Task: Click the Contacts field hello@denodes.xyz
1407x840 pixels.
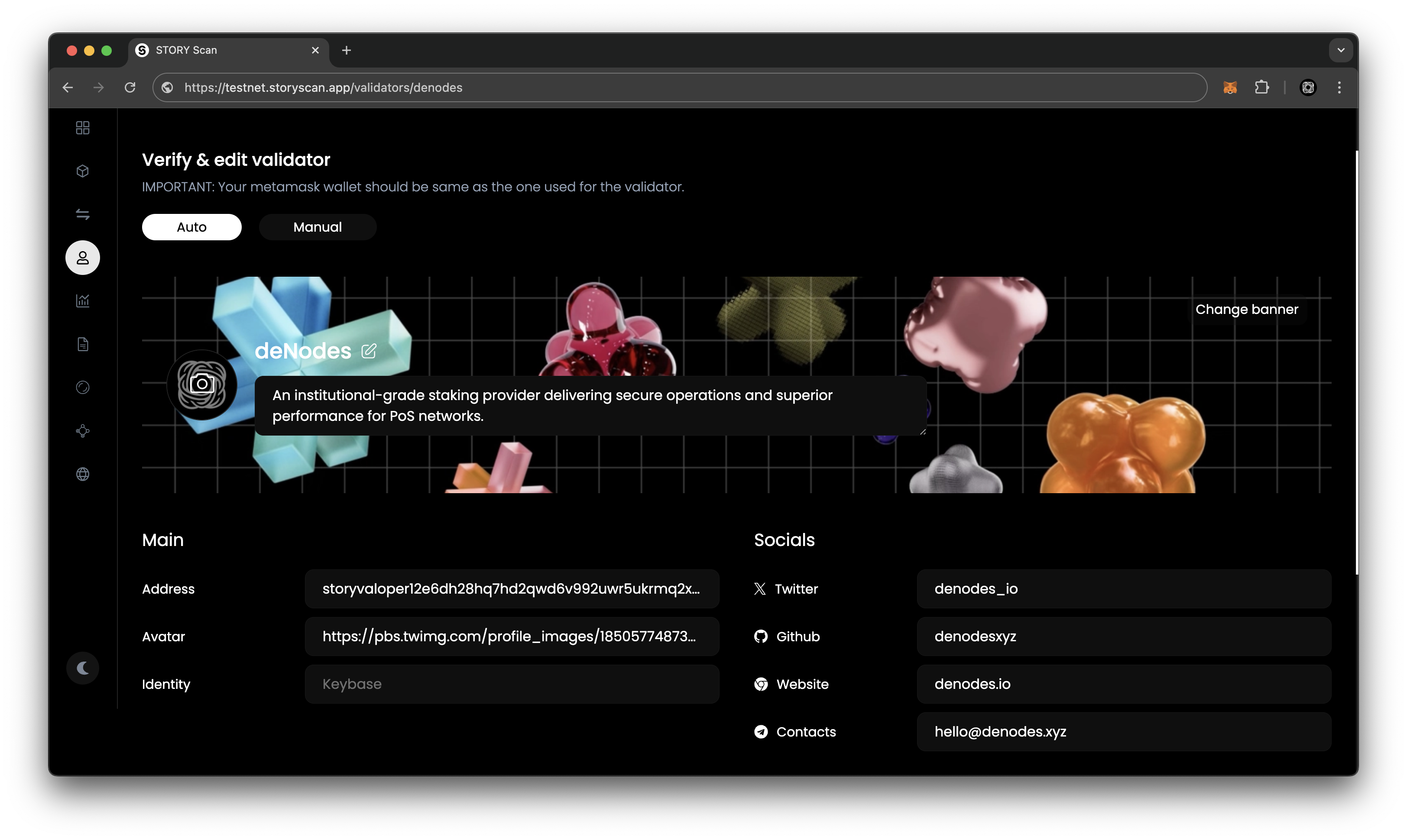Action: click(1124, 731)
